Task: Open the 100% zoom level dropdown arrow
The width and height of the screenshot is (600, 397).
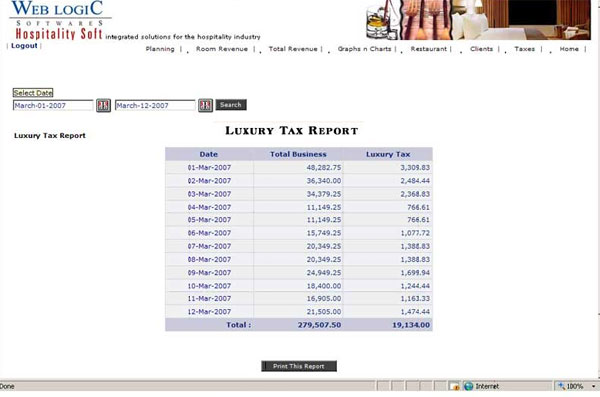Action: (x=593, y=386)
